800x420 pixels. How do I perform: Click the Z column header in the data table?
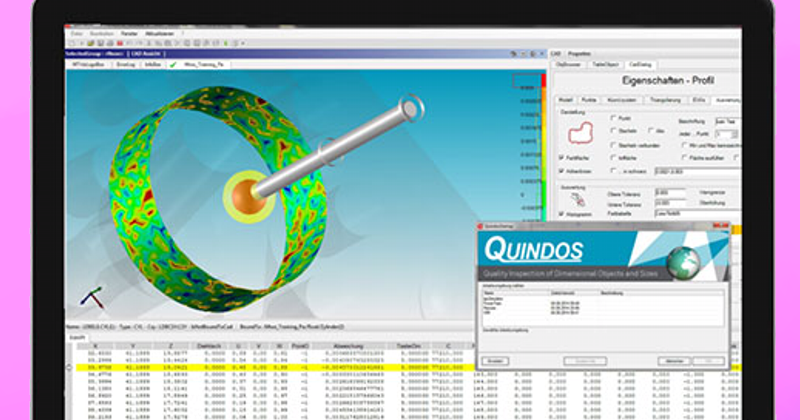[x=171, y=347]
